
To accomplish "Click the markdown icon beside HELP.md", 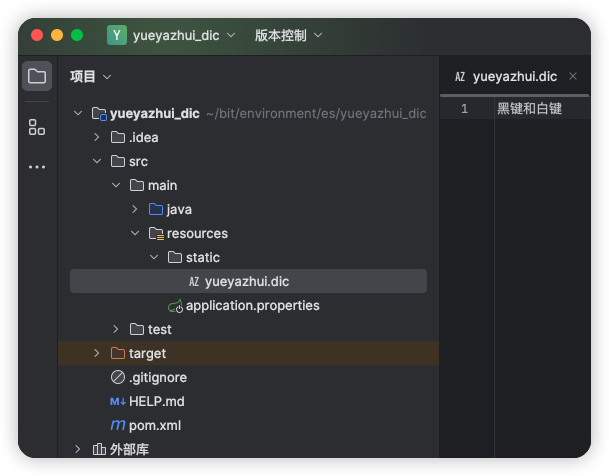I will 118,401.
